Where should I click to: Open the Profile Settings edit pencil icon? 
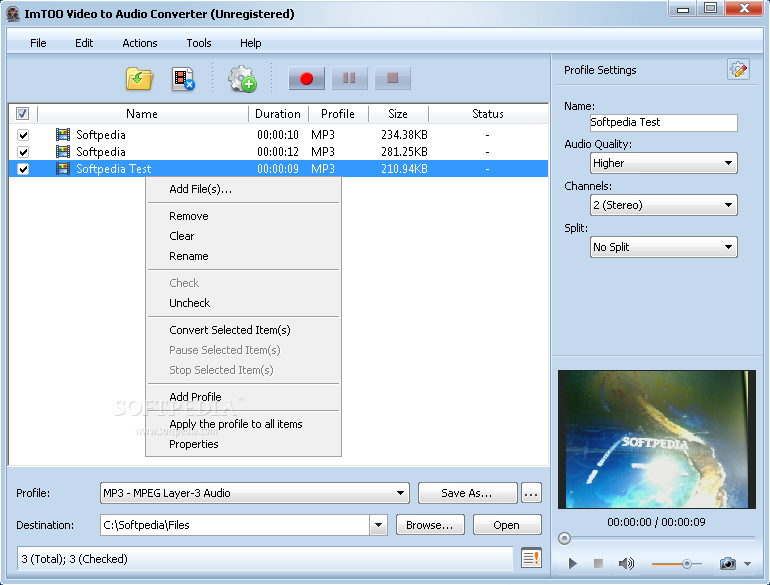[x=738, y=70]
